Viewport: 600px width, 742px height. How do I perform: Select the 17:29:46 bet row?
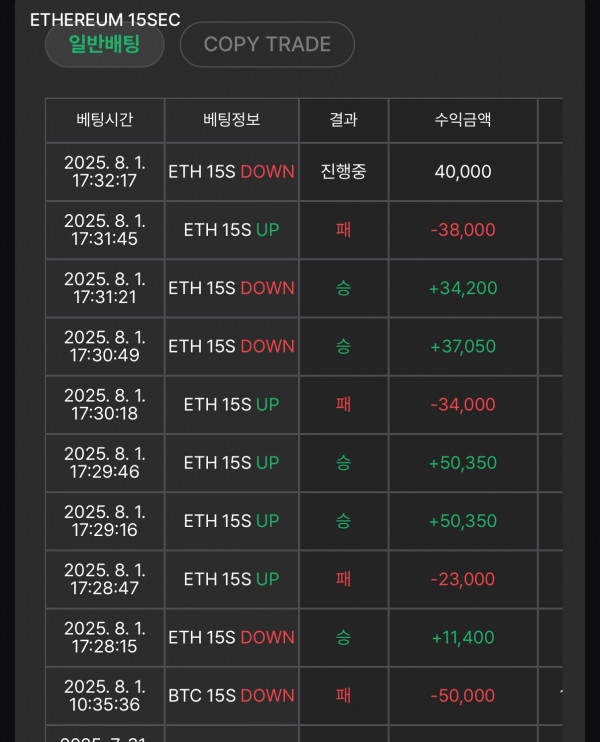click(x=304, y=463)
